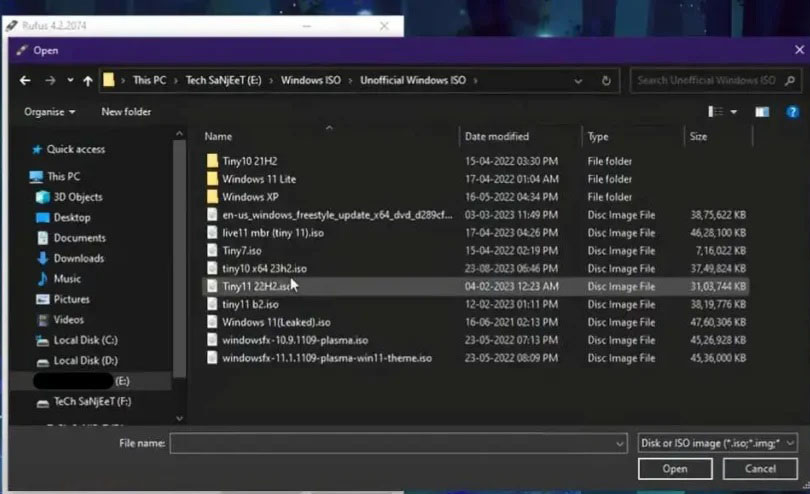Toggle the preview pane
810x494 pixels.
762,112
